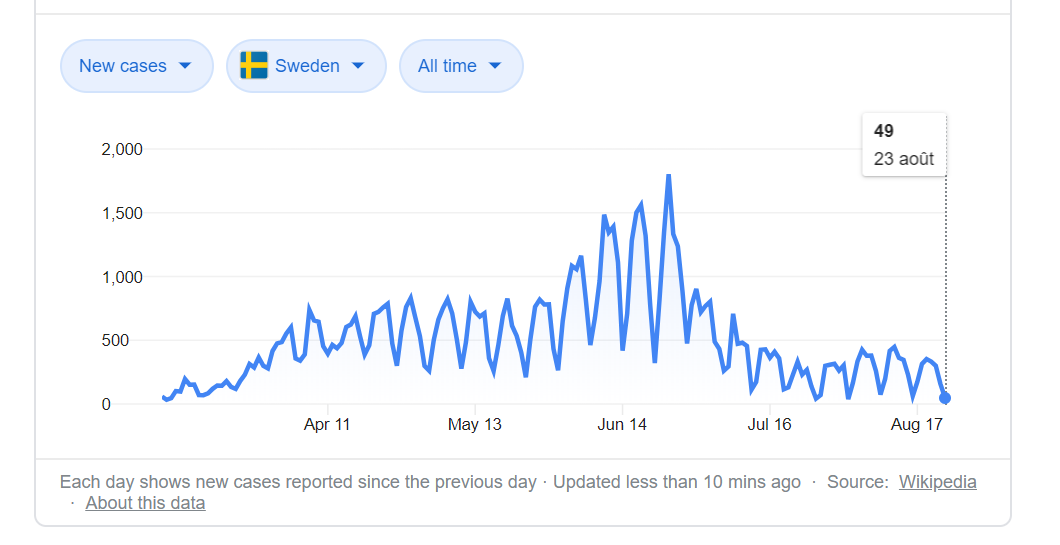Expand the New cases dropdown arrow

click(x=184, y=66)
